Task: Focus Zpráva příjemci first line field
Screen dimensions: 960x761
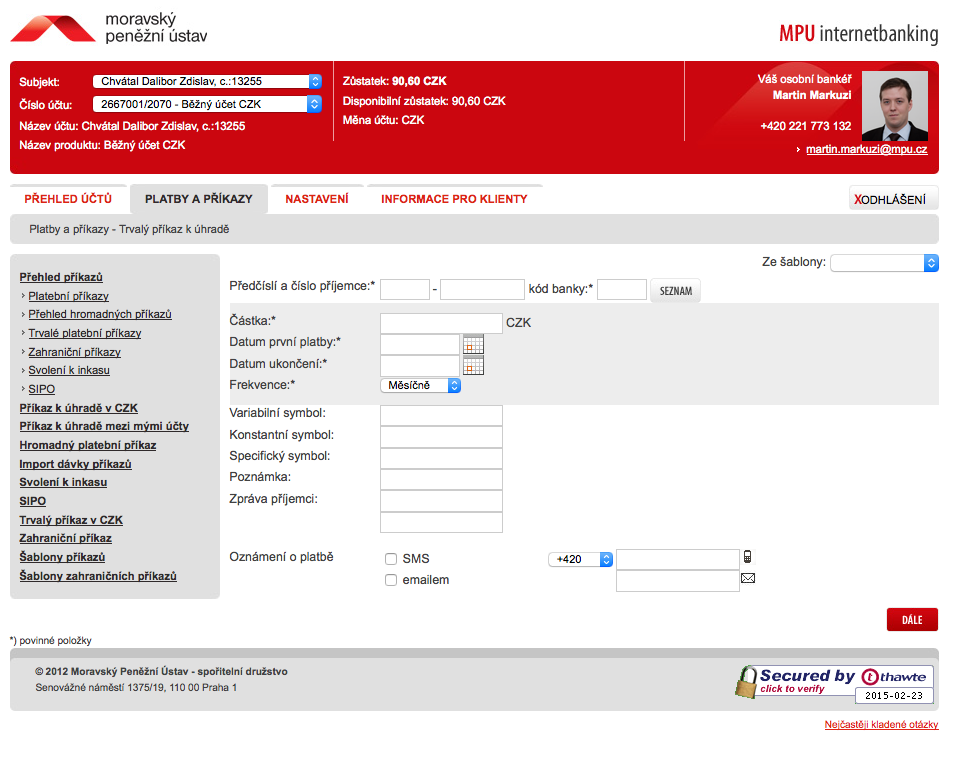Action: 441,501
